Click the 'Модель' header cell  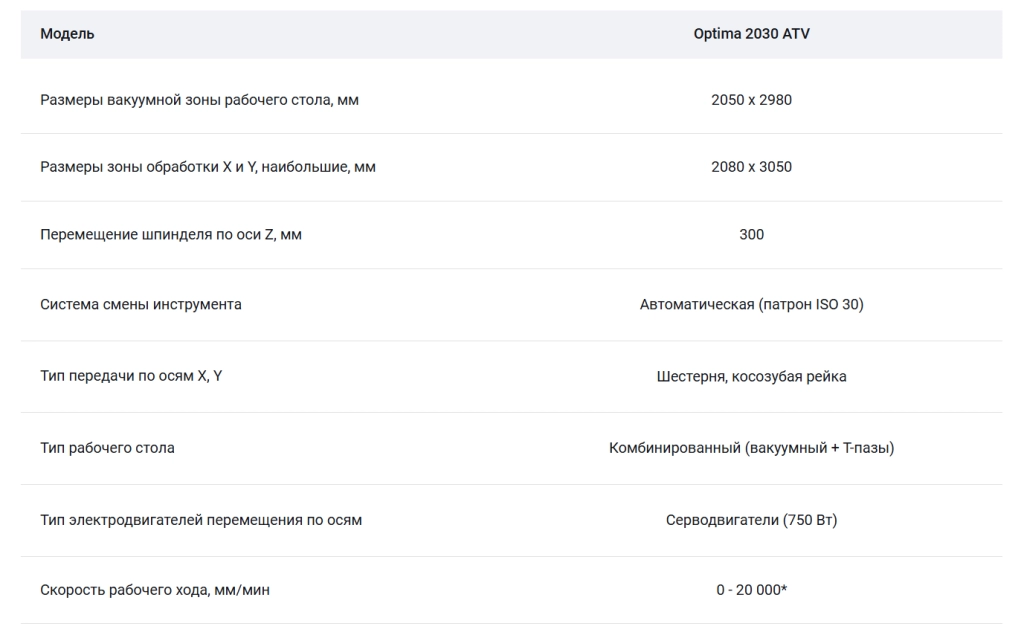[67, 34]
